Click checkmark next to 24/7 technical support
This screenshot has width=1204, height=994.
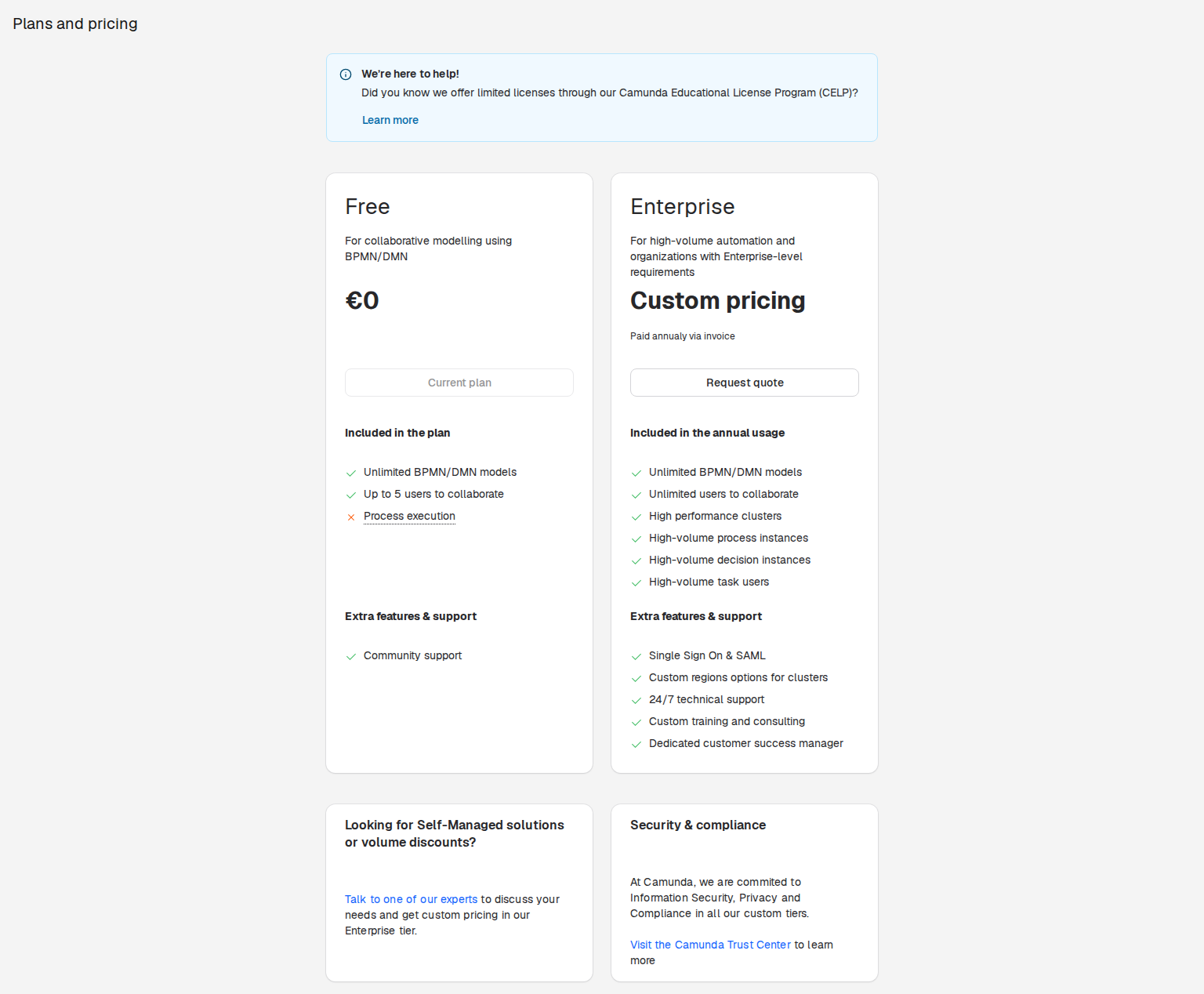[x=636, y=701]
